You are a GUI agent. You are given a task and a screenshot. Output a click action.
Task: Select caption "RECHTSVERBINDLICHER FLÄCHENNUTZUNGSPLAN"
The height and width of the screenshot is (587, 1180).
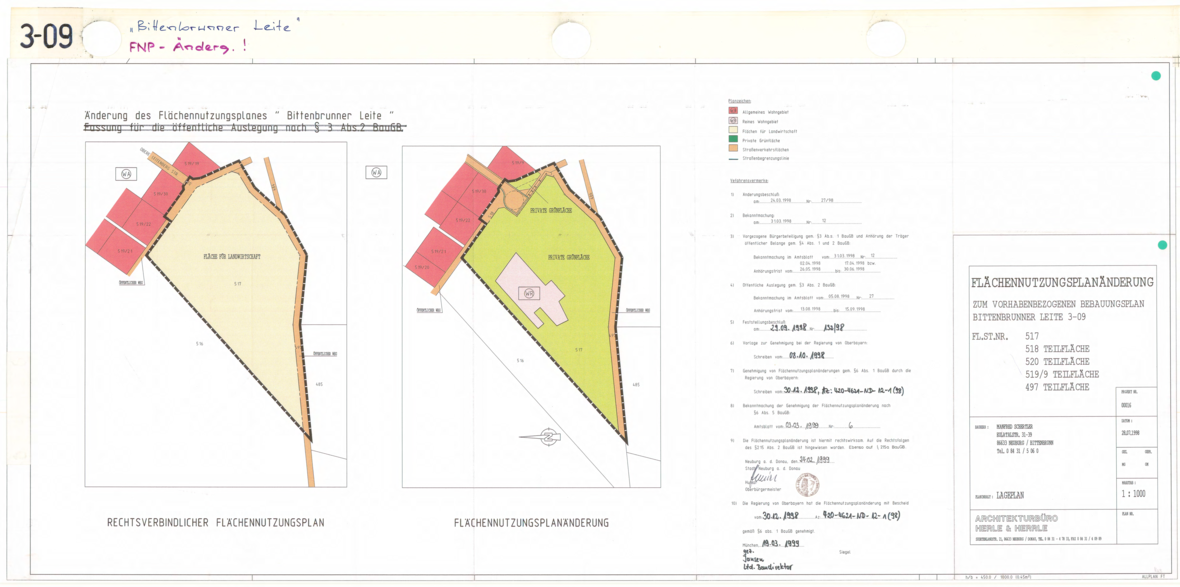point(216,522)
